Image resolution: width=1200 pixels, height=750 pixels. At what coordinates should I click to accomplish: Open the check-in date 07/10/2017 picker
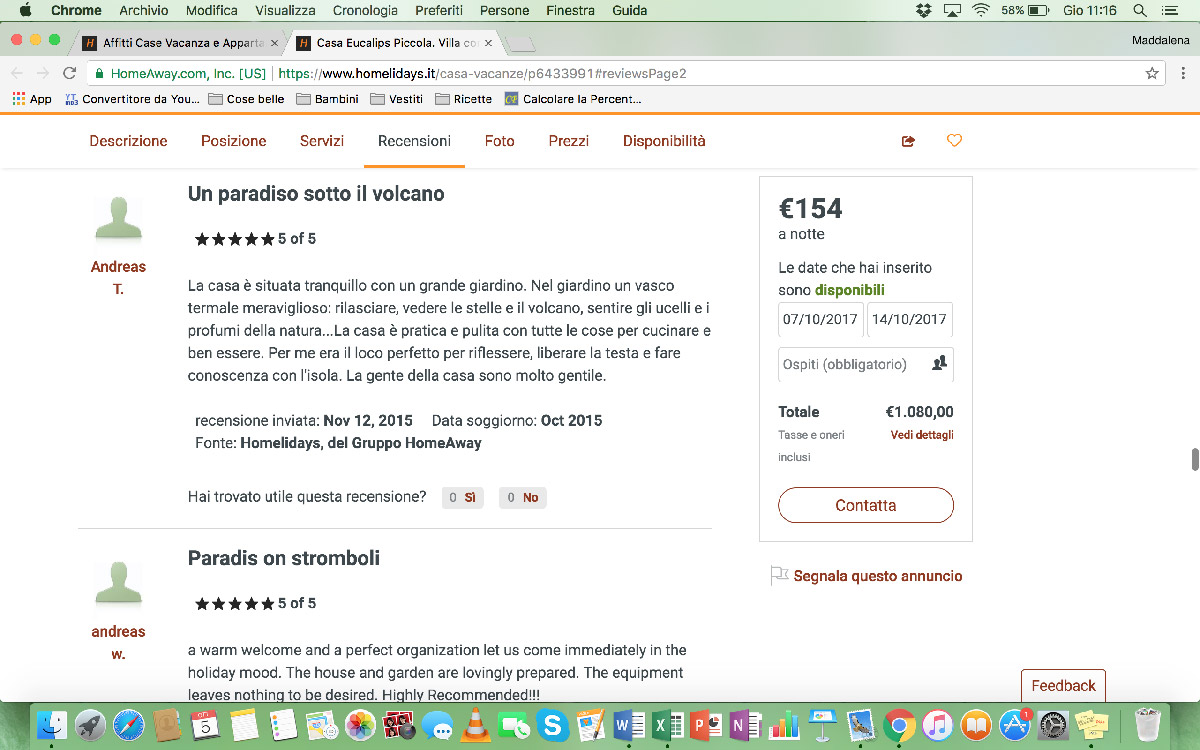coord(820,319)
